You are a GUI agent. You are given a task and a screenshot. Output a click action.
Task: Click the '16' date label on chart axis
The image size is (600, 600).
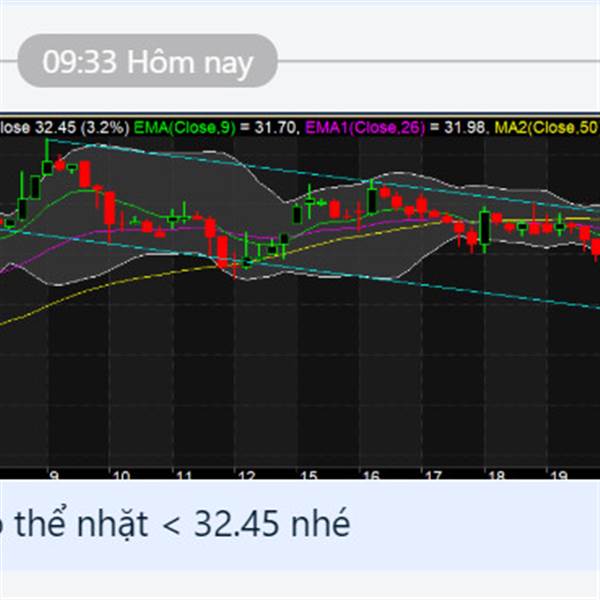(371, 474)
